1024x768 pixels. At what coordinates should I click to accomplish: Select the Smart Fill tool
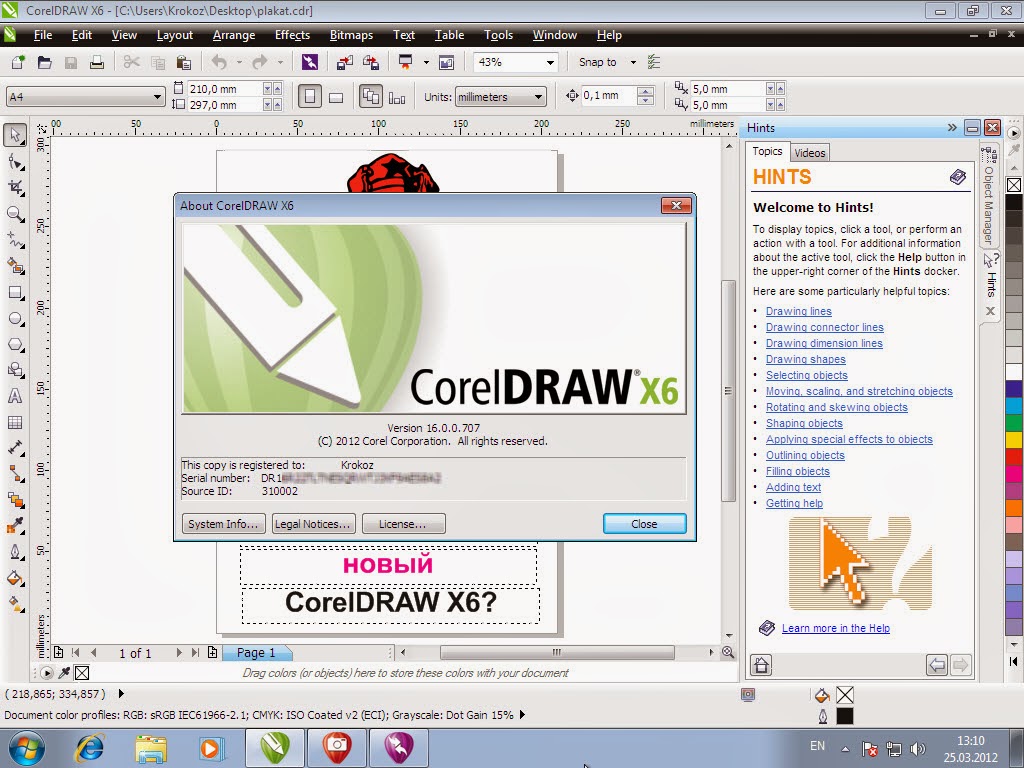tap(15, 266)
